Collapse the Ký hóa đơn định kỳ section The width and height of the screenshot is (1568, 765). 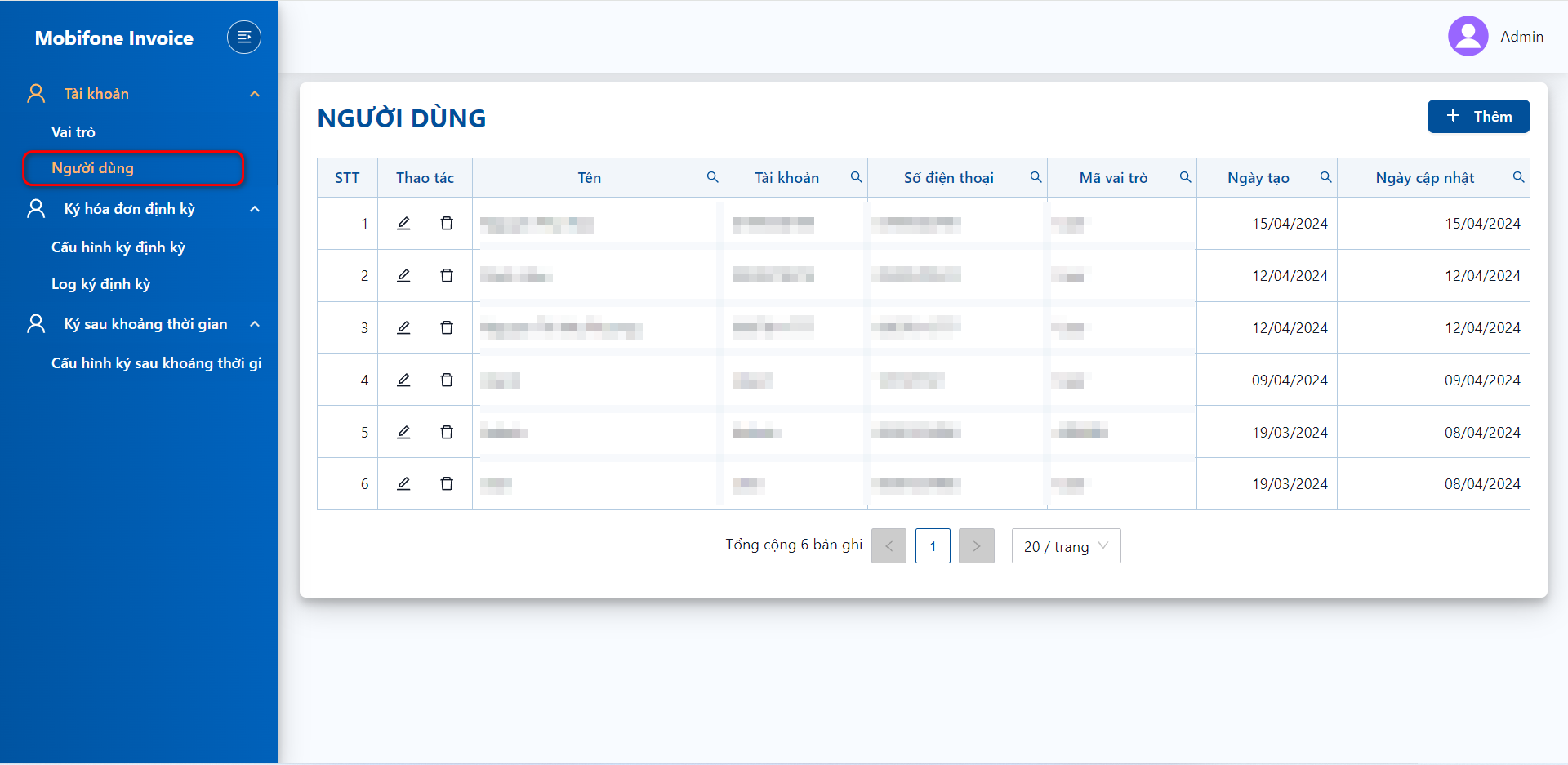255,209
